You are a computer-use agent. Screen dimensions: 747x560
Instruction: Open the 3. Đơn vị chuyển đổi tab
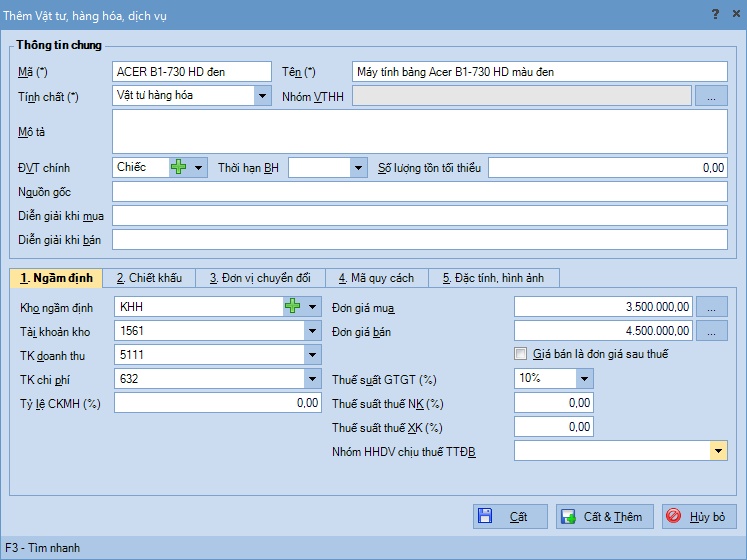pos(261,278)
